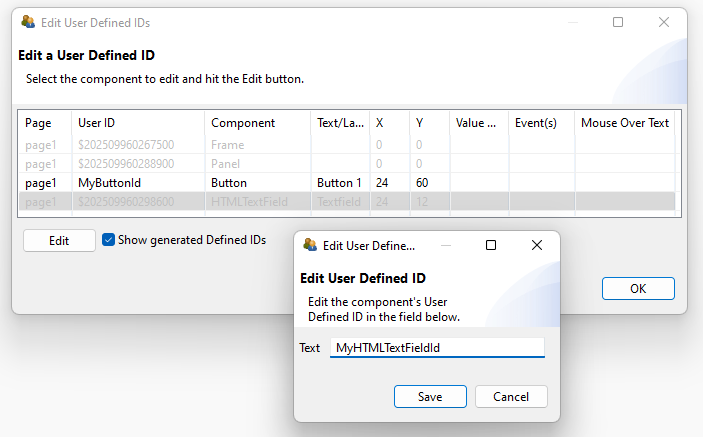
Task: Uncheck Show generated Defined IDs checkbox
Action: coord(109,240)
